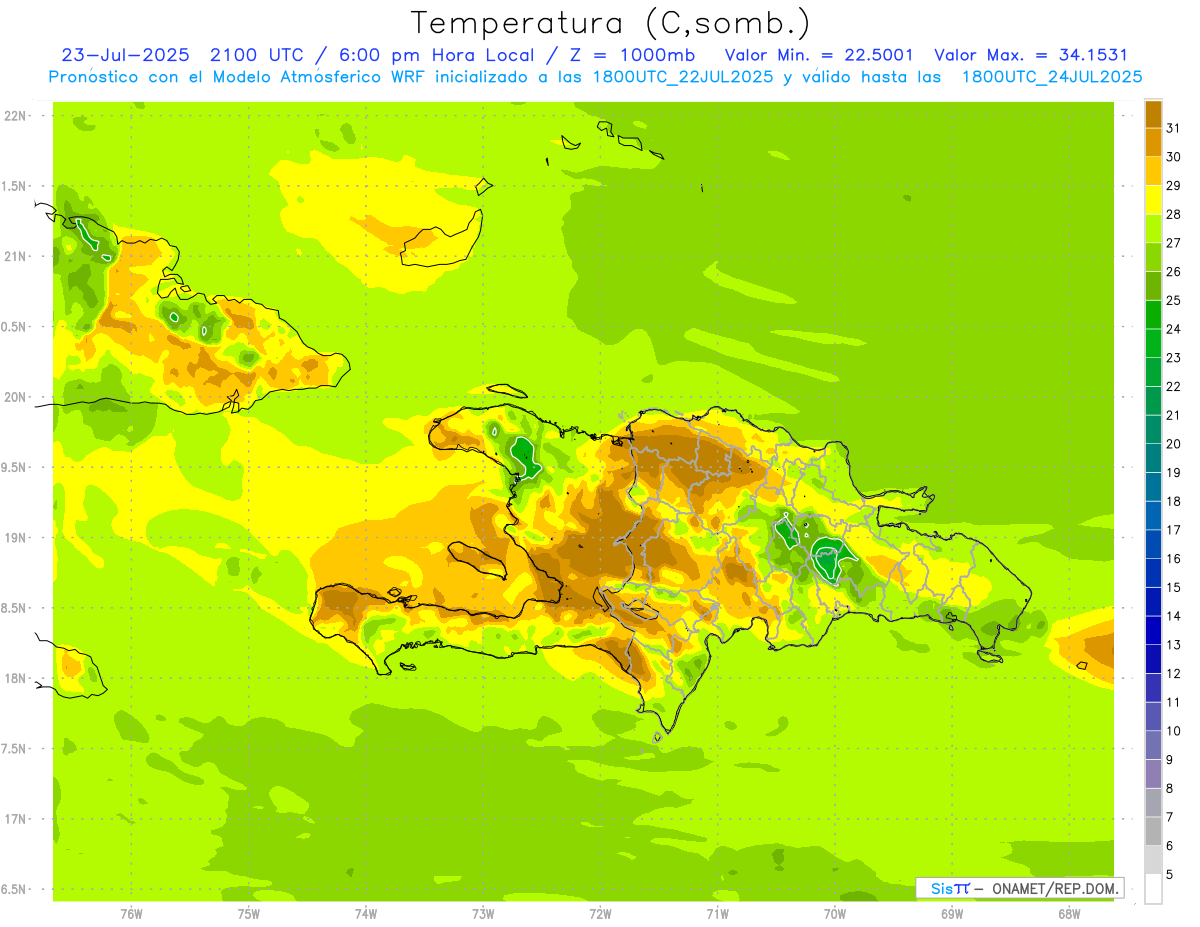Pick the legend swatch between 22 and 23

tap(1153, 372)
